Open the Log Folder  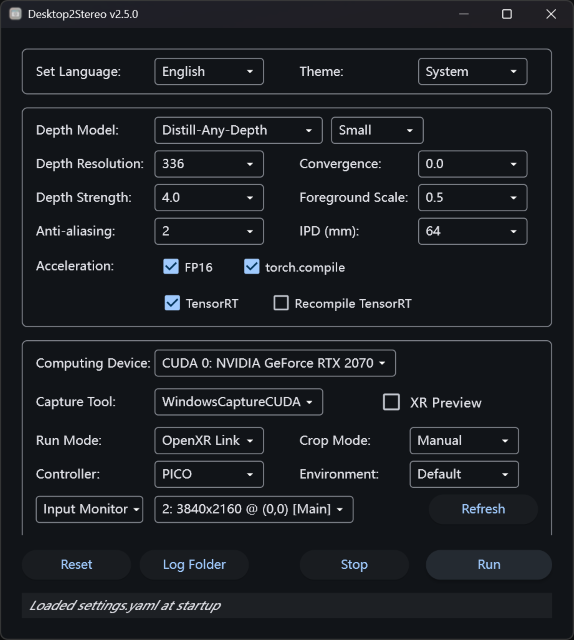point(194,564)
